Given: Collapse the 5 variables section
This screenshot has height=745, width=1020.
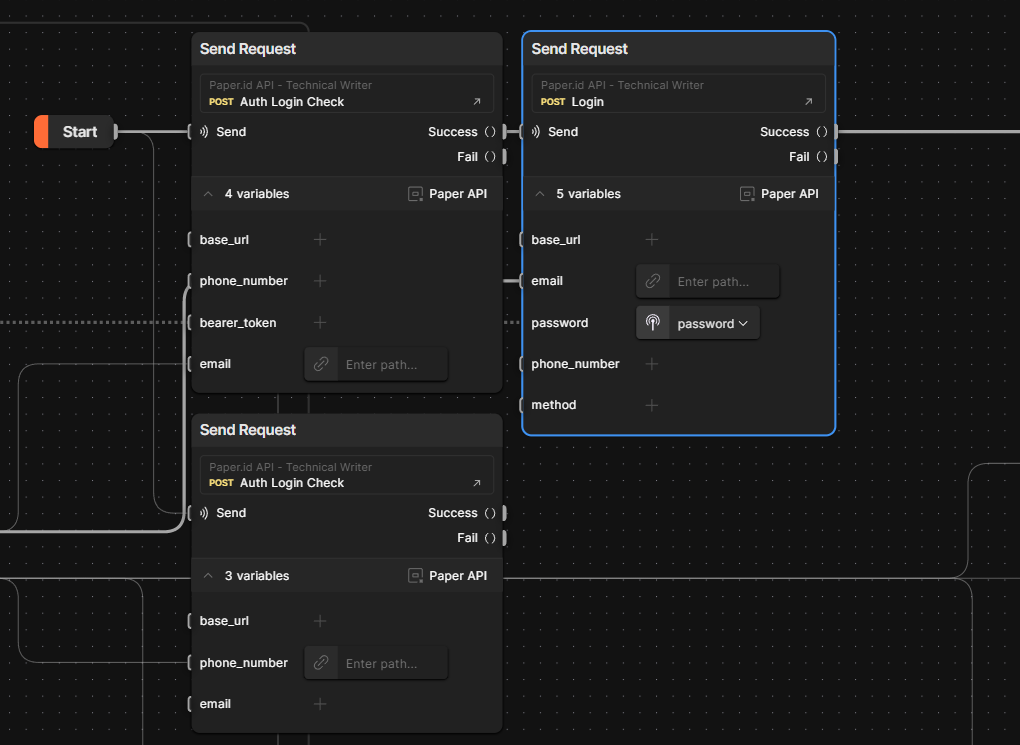Looking at the screenshot, I should [540, 194].
